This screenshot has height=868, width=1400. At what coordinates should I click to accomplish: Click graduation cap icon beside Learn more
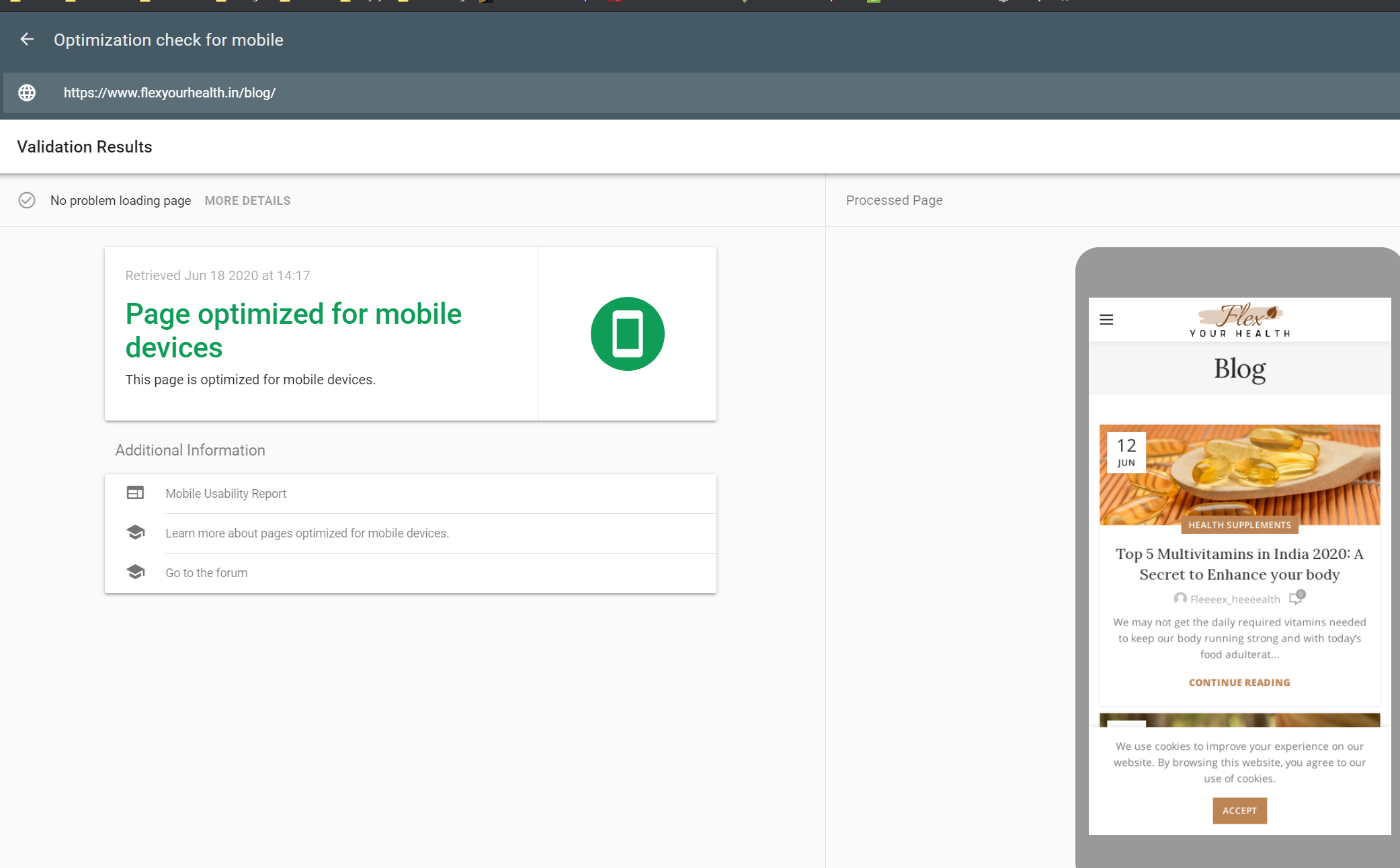135,533
